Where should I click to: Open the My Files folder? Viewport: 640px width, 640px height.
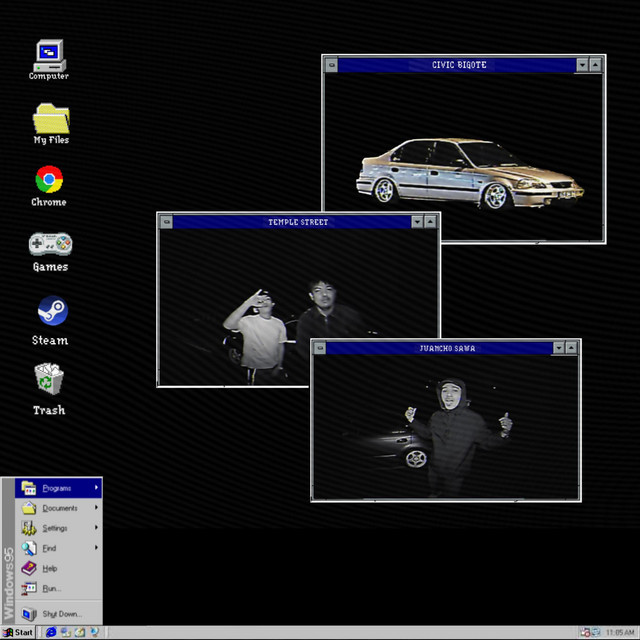[x=50, y=118]
